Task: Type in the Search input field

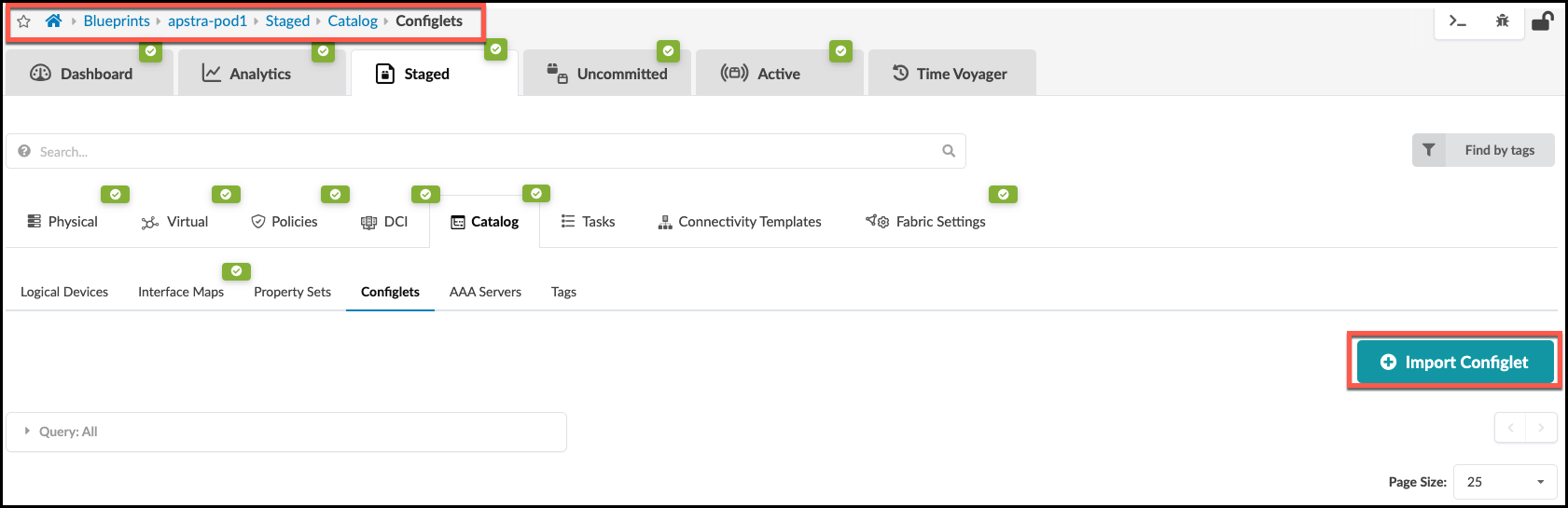Action: point(485,151)
